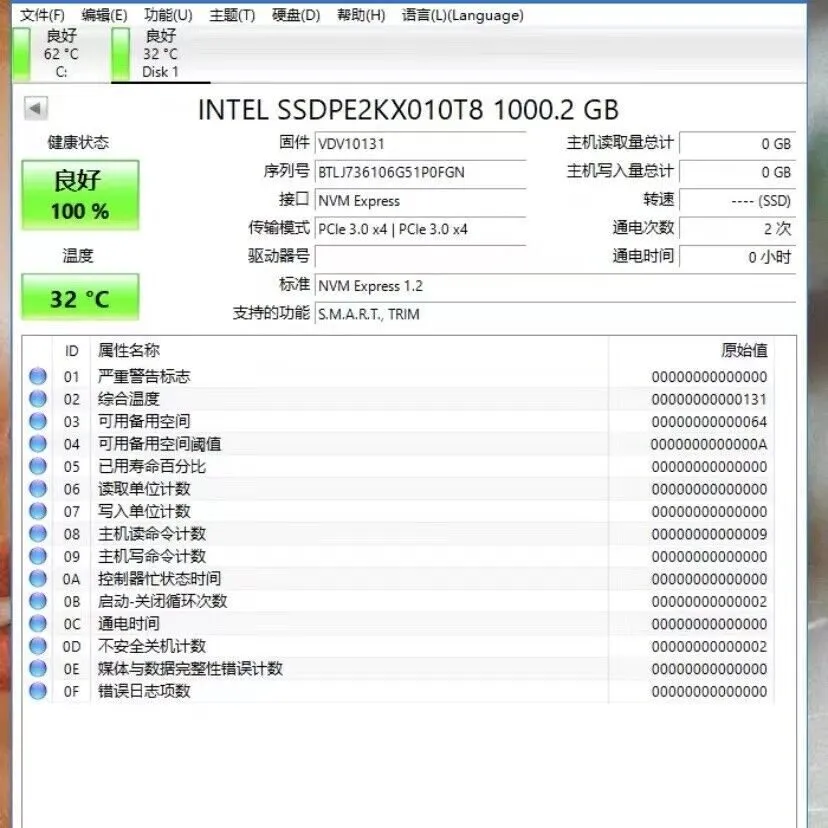Open the 语言(L)(Language) menu
The width and height of the screenshot is (828, 828).
point(463,15)
